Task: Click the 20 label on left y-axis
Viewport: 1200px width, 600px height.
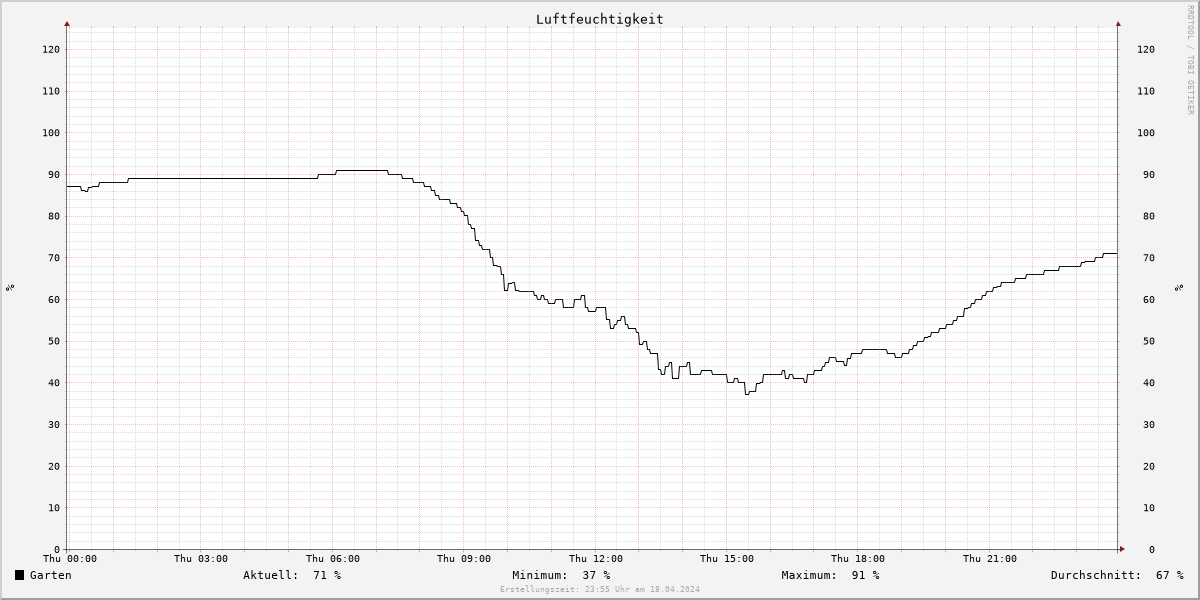Action: click(x=54, y=466)
